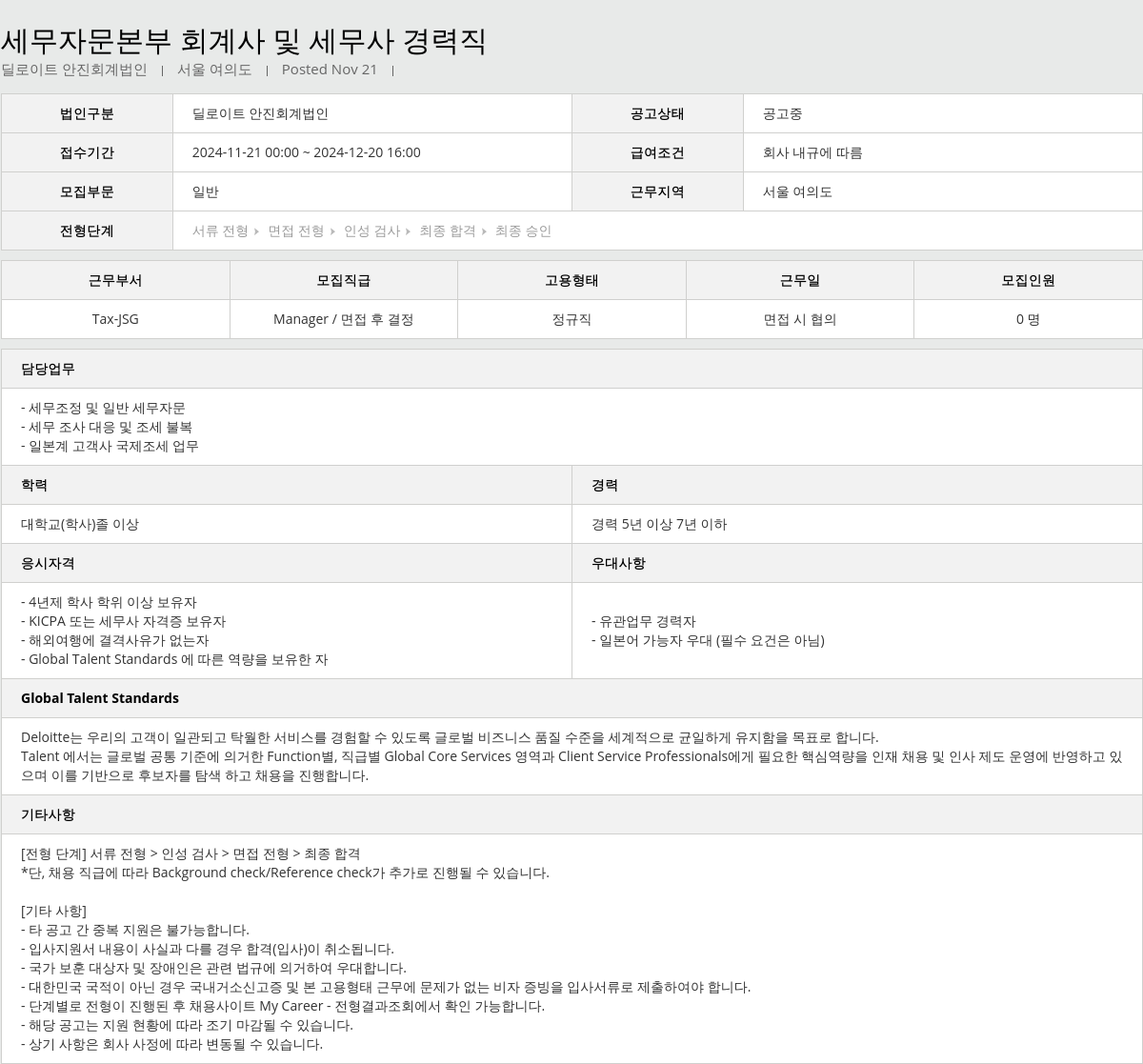This screenshot has width=1143, height=1064.
Task: Click the 최종 합격 stage step in 전형단계 row
Action: point(447,231)
